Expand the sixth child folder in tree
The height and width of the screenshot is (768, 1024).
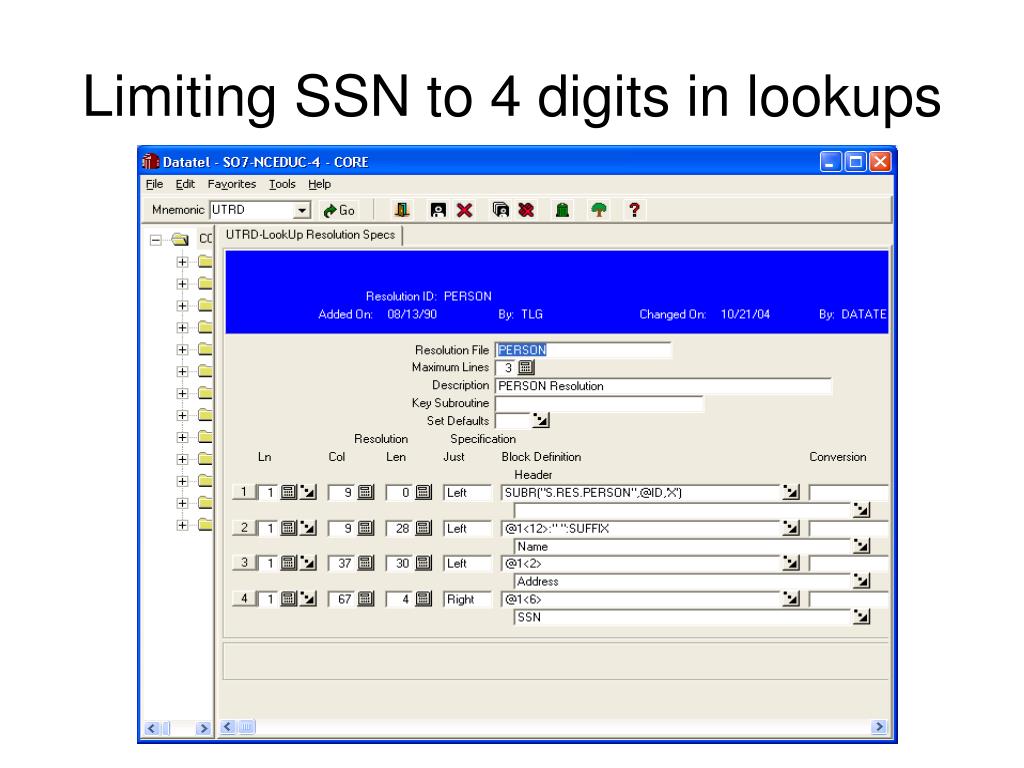182,372
